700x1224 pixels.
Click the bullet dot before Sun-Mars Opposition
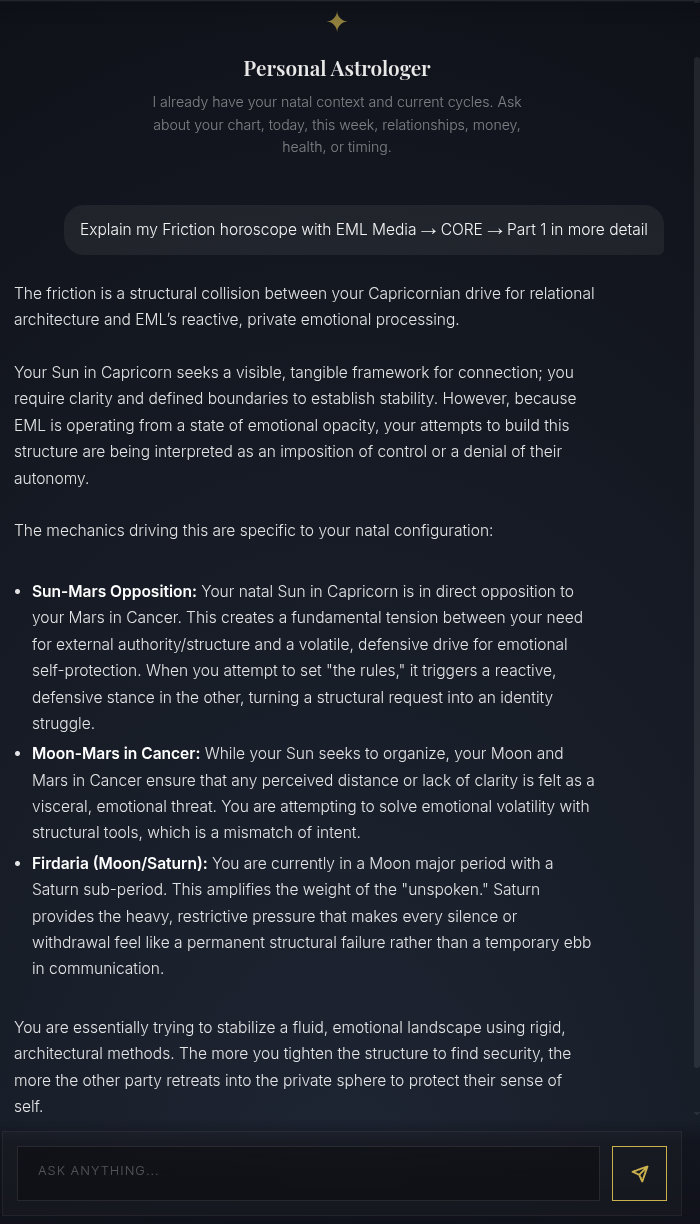(18, 592)
